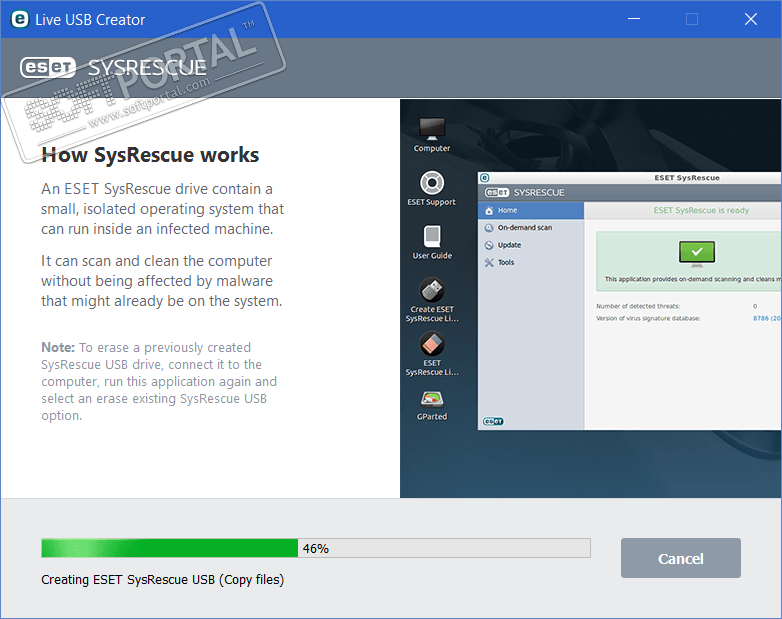Click the SYSRESCUE header title text
The width and height of the screenshot is (782, 619).
click(x=147, y=67)
